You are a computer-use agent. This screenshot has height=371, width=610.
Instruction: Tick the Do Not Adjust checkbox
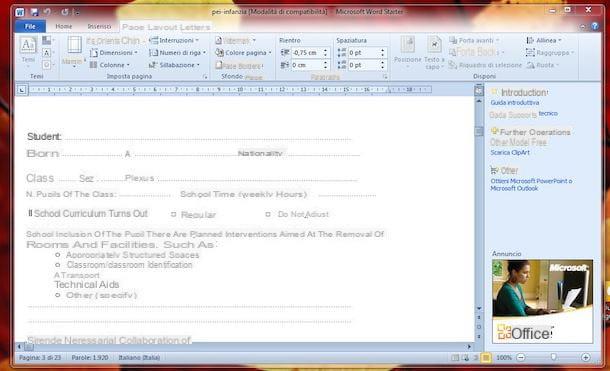tap(268, 214)
